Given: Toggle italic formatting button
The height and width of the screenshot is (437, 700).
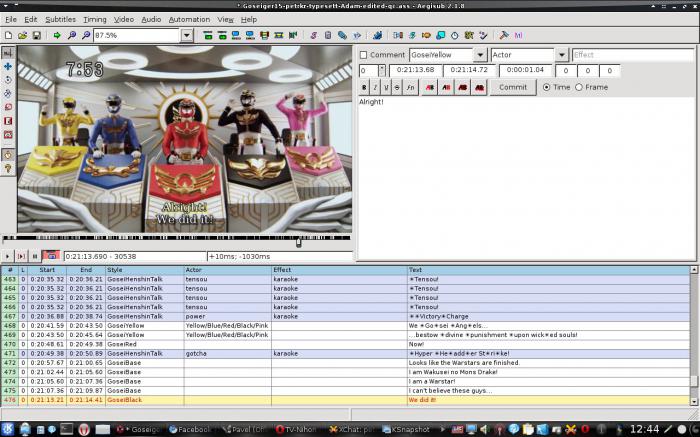Looking at the screenshot, I should [375, 87].
